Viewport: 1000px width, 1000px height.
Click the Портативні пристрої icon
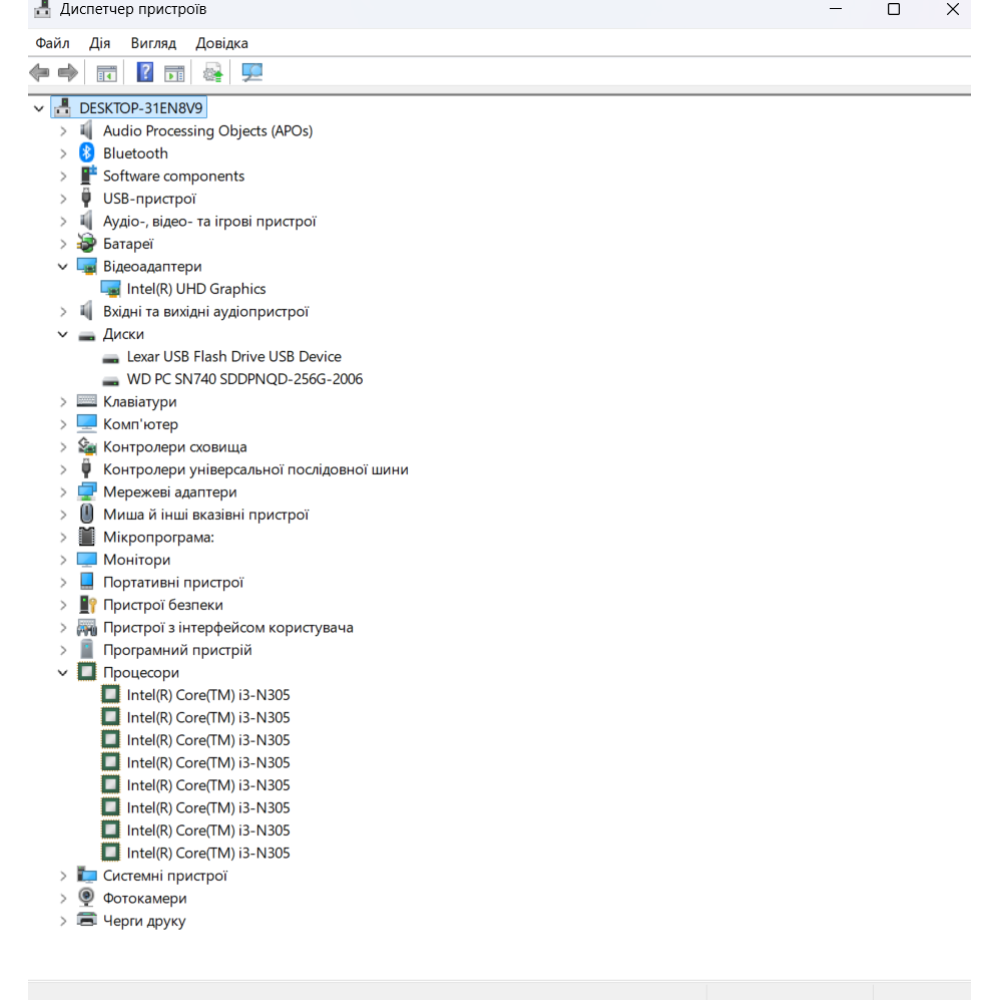coord(87,581)
